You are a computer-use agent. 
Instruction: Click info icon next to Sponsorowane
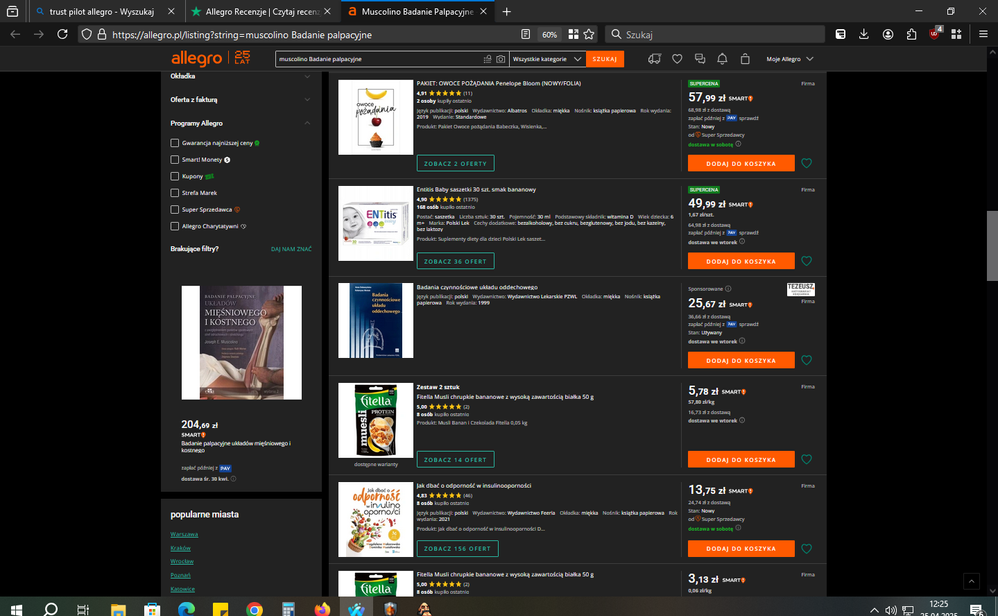[x=728, y=289]
